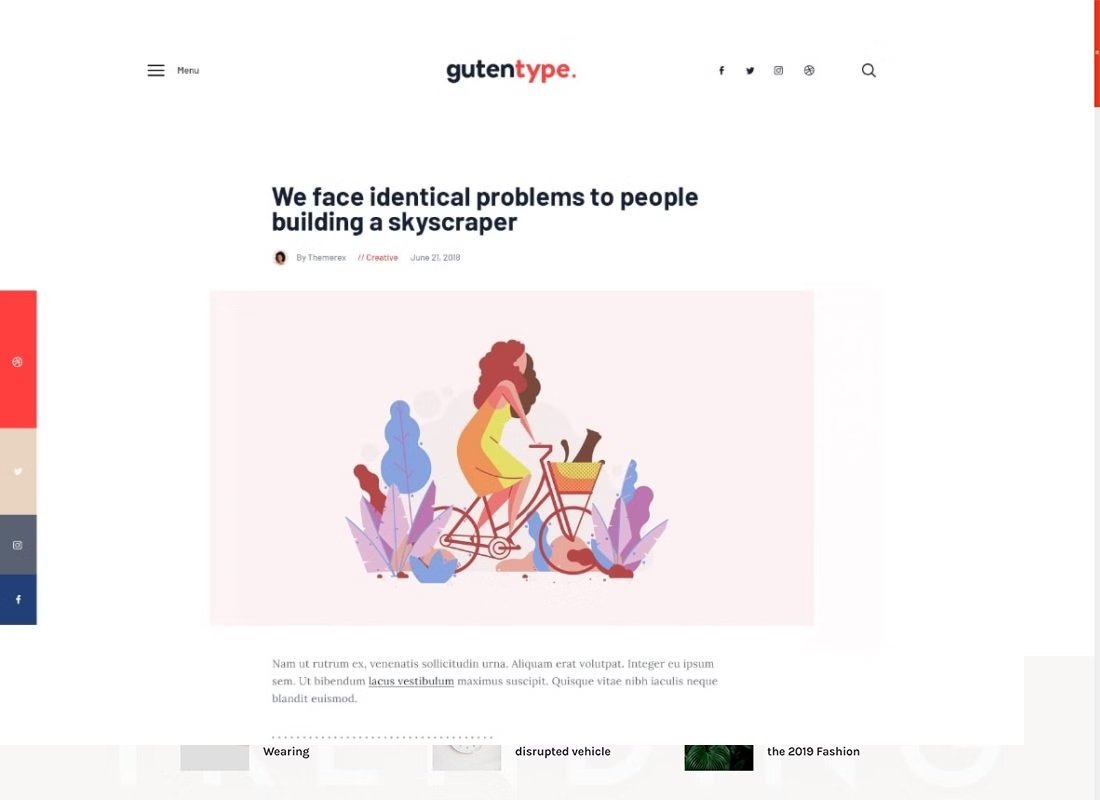The image size is (1100, 800).
Task: Open the disrupted vehicle related post
Action: tap(563, 751)
